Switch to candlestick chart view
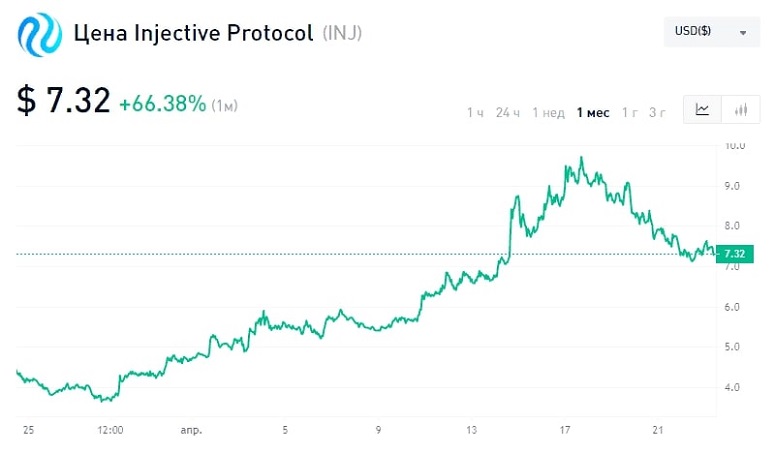775x453 pixels. coord(741,110)
